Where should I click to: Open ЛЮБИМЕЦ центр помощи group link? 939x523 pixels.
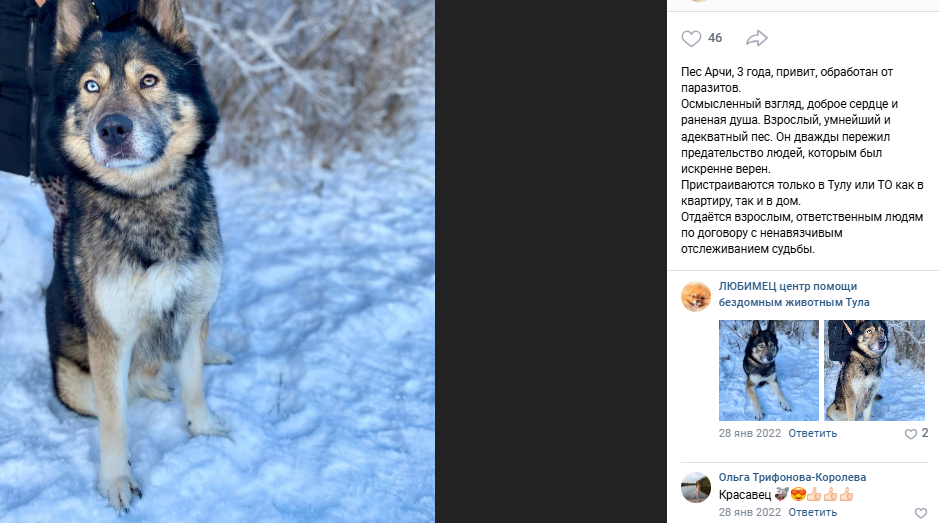793,294
